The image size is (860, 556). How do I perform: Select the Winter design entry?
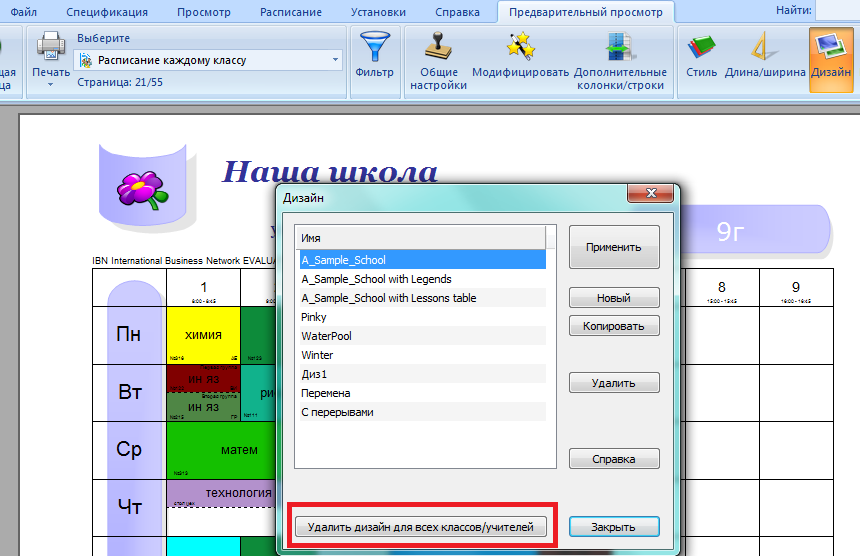[x=317, y=355]
